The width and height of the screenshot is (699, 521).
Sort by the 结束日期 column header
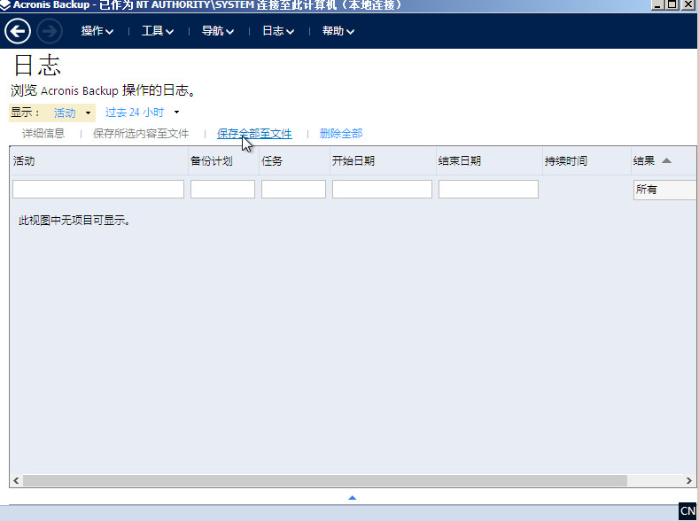coord(489,161)
